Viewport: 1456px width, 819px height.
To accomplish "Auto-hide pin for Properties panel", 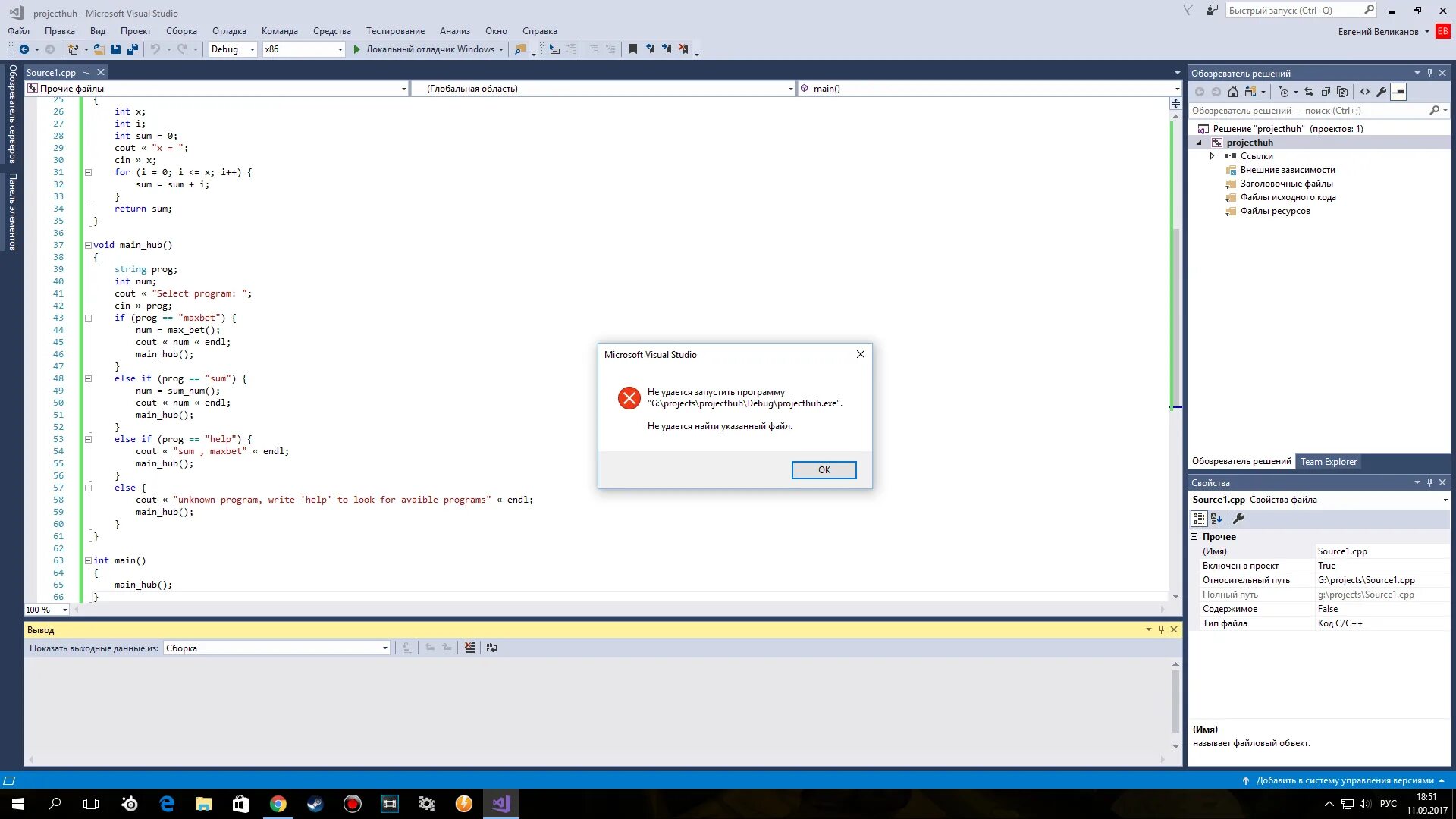I will [1429, 482].
